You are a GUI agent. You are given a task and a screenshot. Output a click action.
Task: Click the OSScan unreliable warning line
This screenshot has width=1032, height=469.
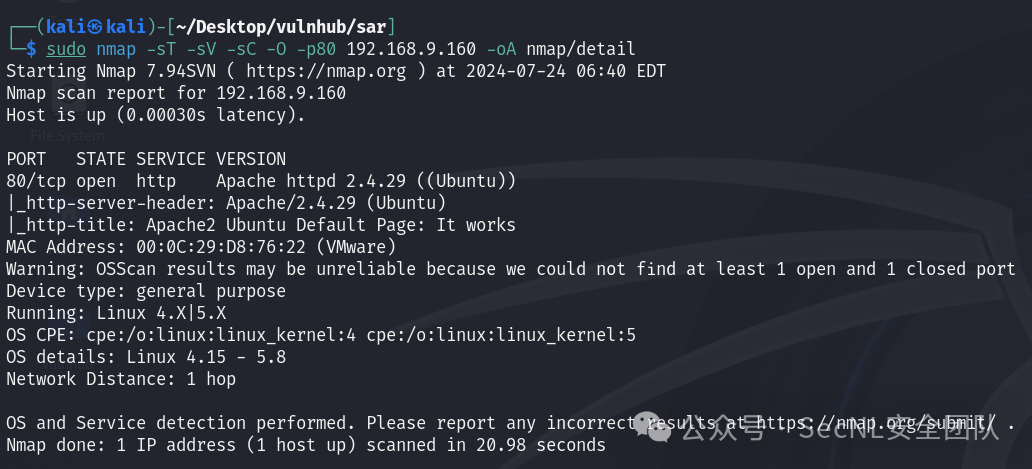(511, 269)
